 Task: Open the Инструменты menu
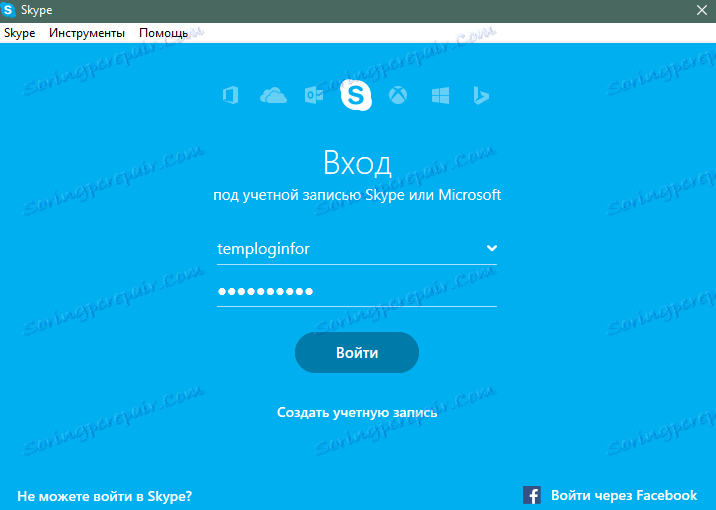(x=87, y=33)
